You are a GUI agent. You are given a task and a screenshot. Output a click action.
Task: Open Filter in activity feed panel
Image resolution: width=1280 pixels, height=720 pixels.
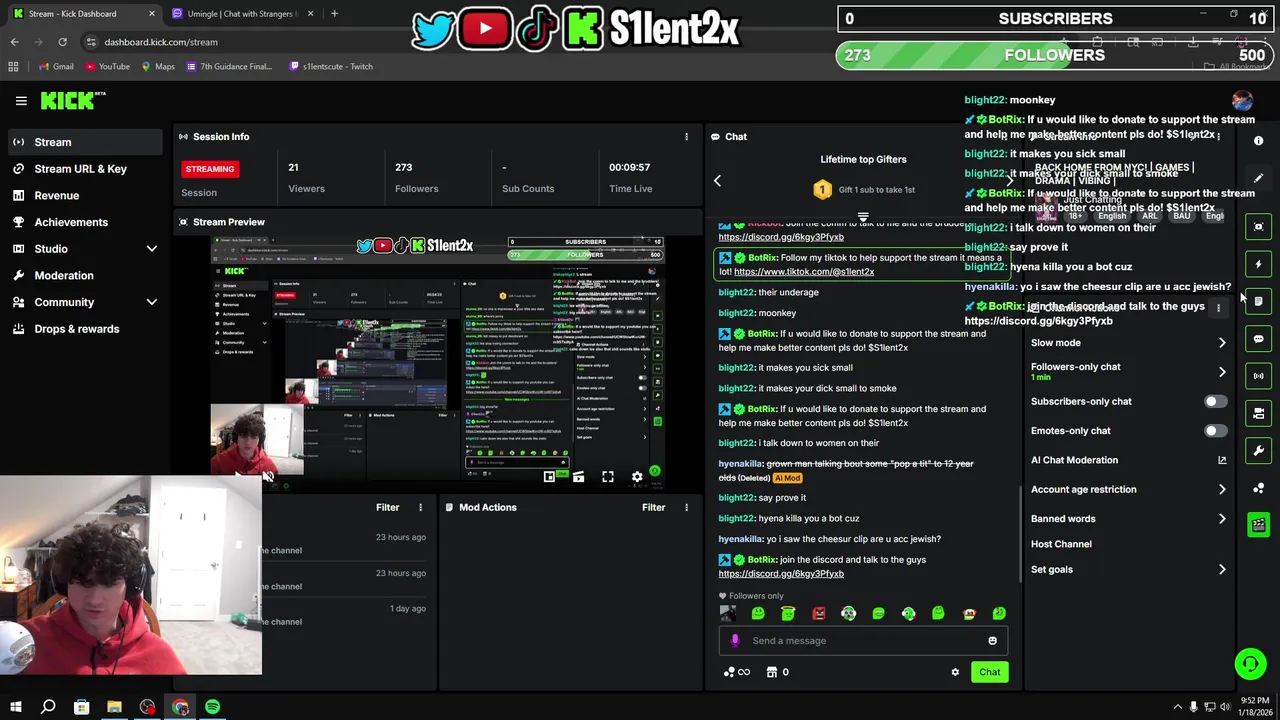click(387, 507)
